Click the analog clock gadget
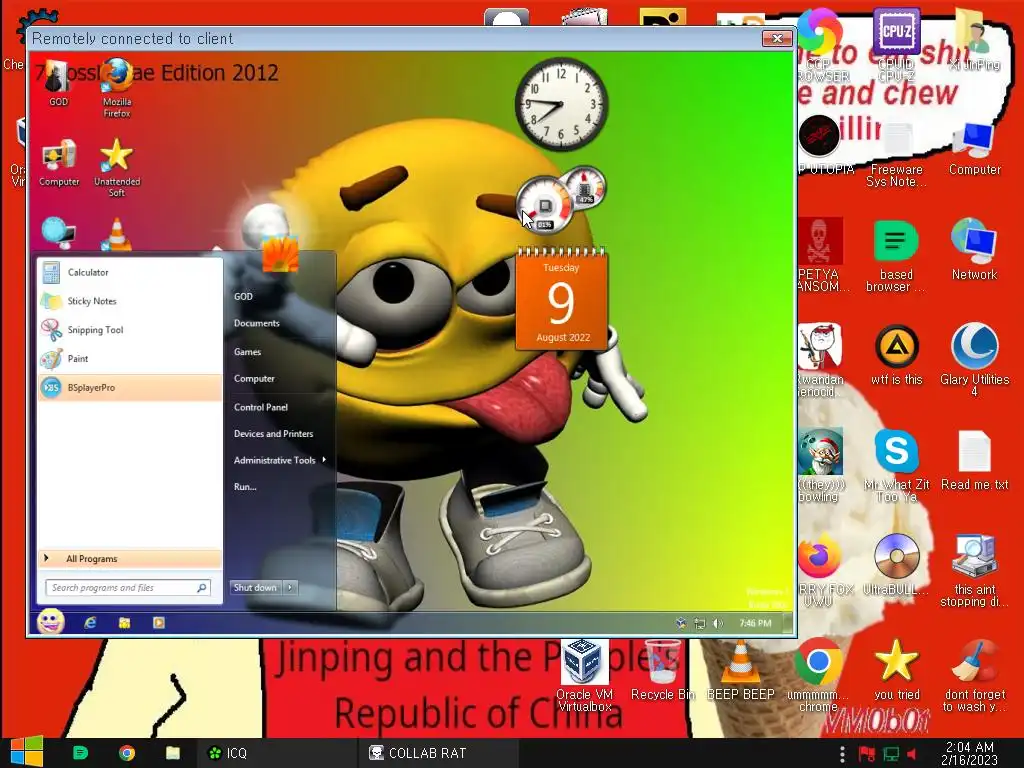 click(561, 104)
